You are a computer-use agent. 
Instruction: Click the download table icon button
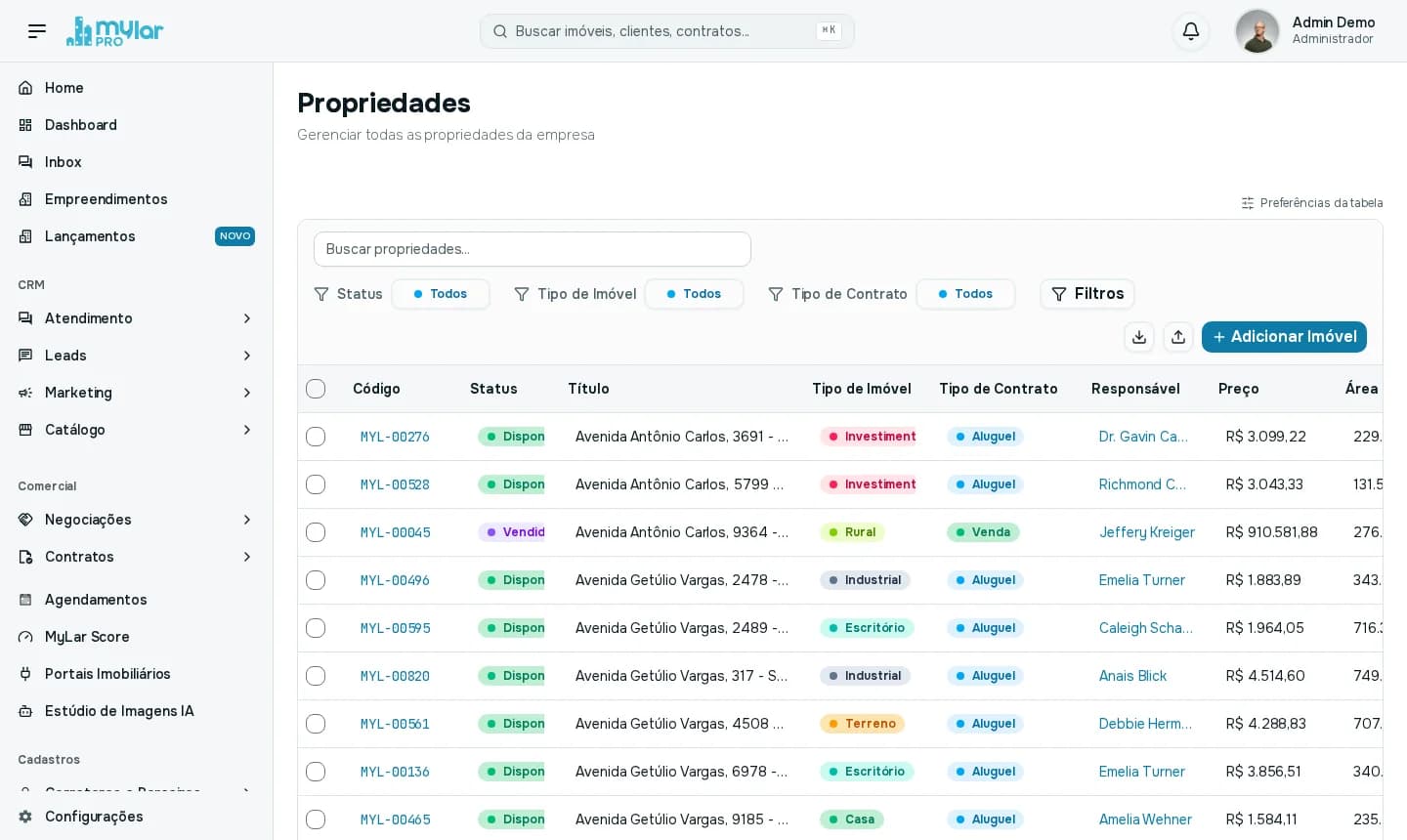tap(1139, 337)
